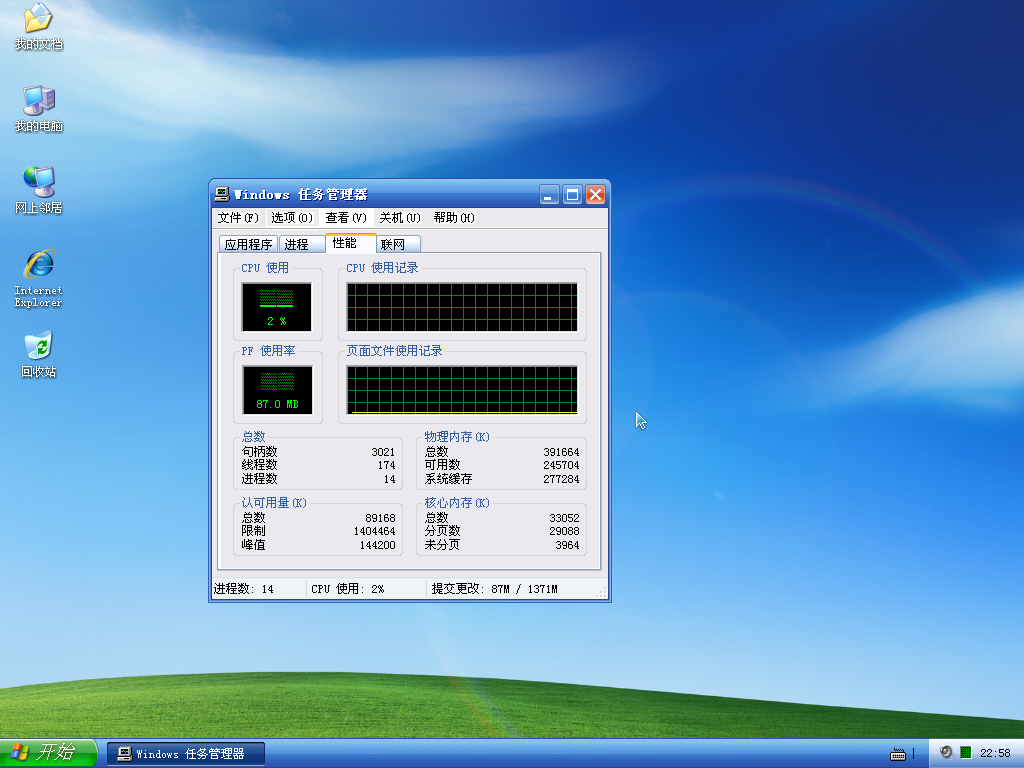
Task: Select the 回收站 recycle bin icon
Action: (39, 355)
